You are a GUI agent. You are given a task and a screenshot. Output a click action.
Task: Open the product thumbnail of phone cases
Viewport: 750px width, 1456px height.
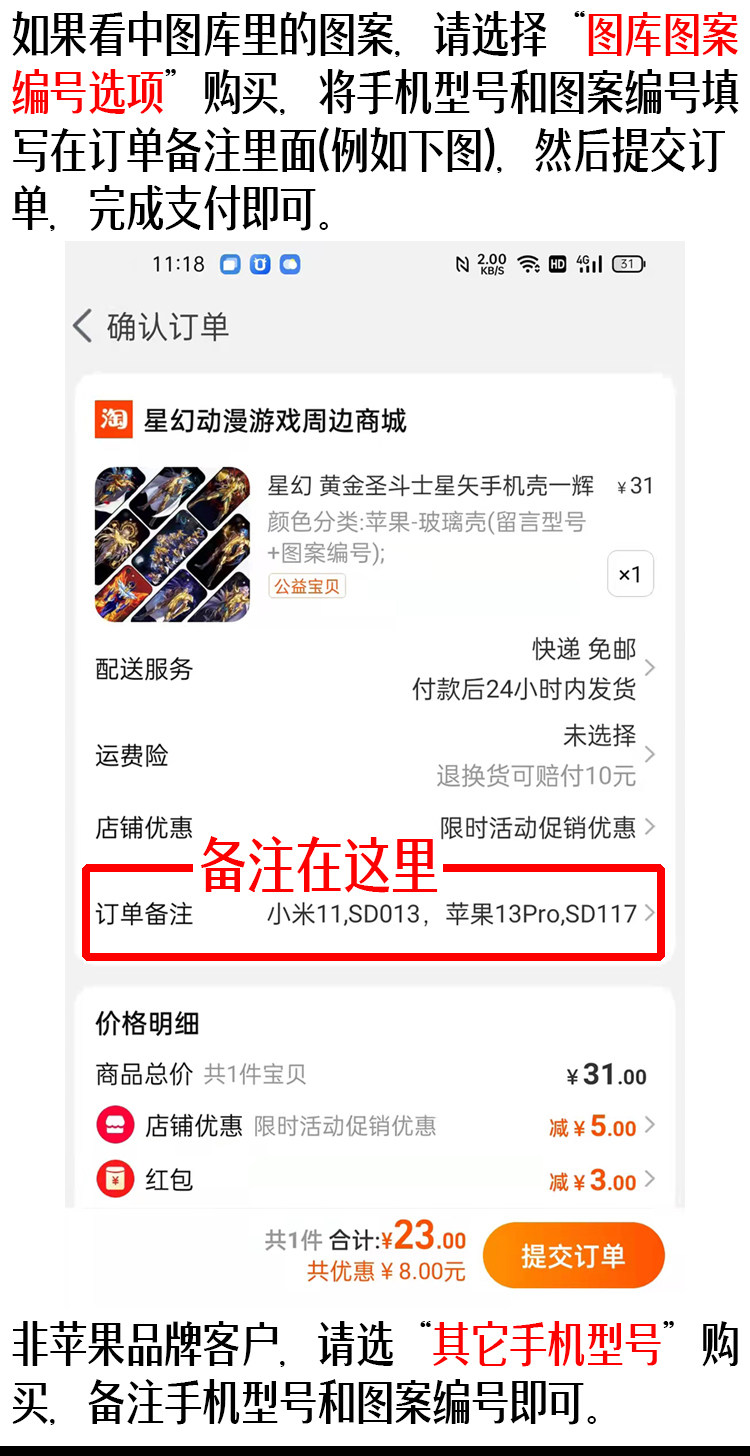coord(172,544)
